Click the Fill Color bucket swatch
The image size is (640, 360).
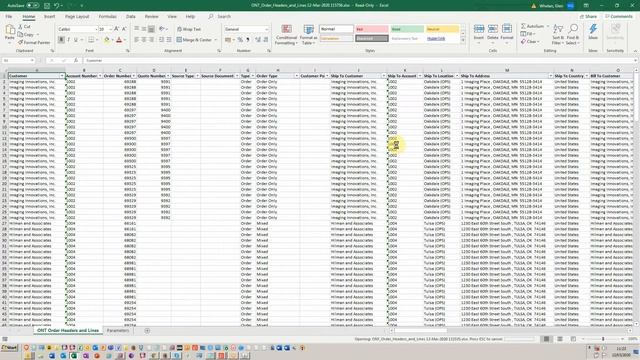coord(107,40)
